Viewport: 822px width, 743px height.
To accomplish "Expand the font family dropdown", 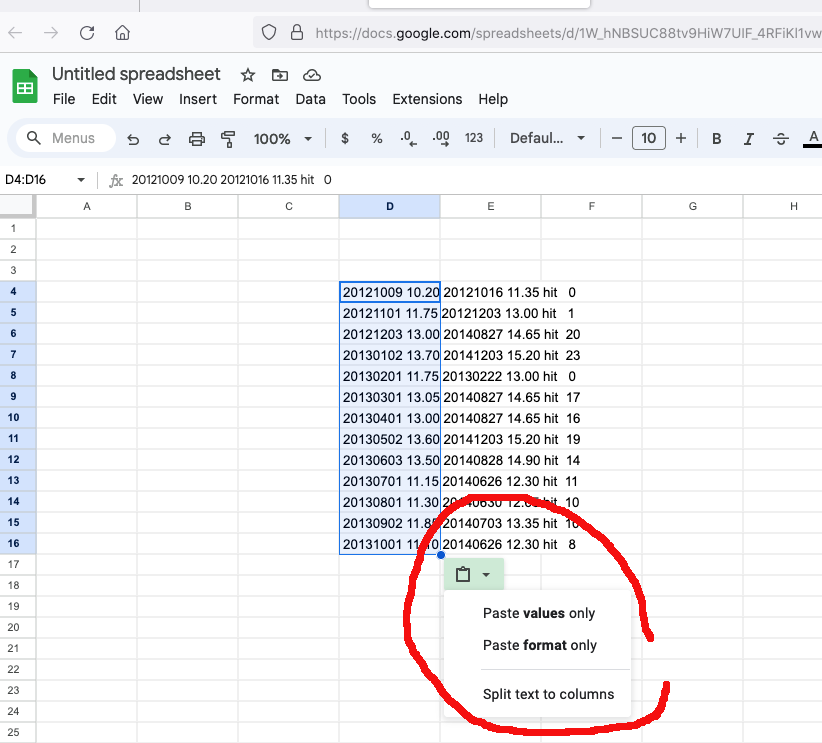I will [x=547, y=139].
